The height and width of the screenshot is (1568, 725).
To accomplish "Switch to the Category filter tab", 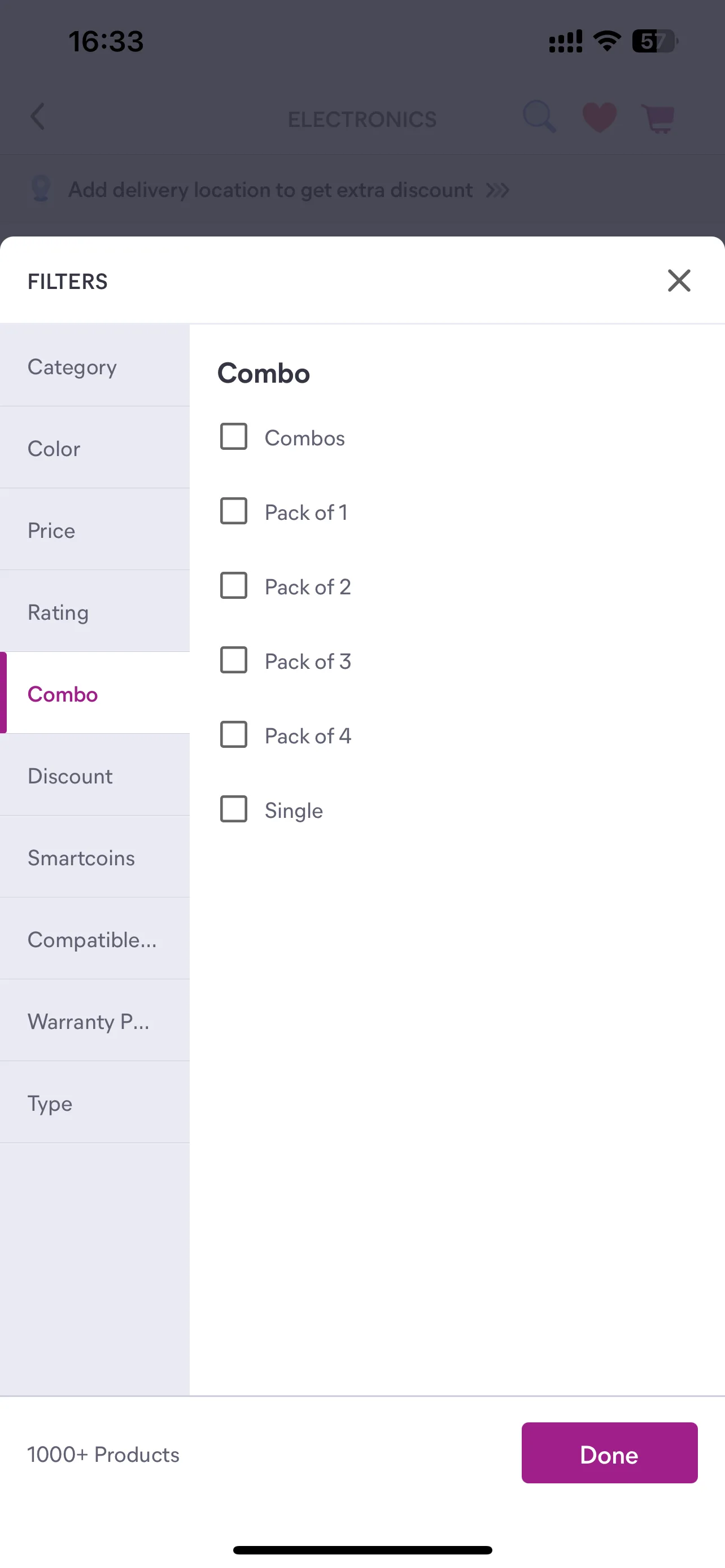I will click(x=95, y=366).
